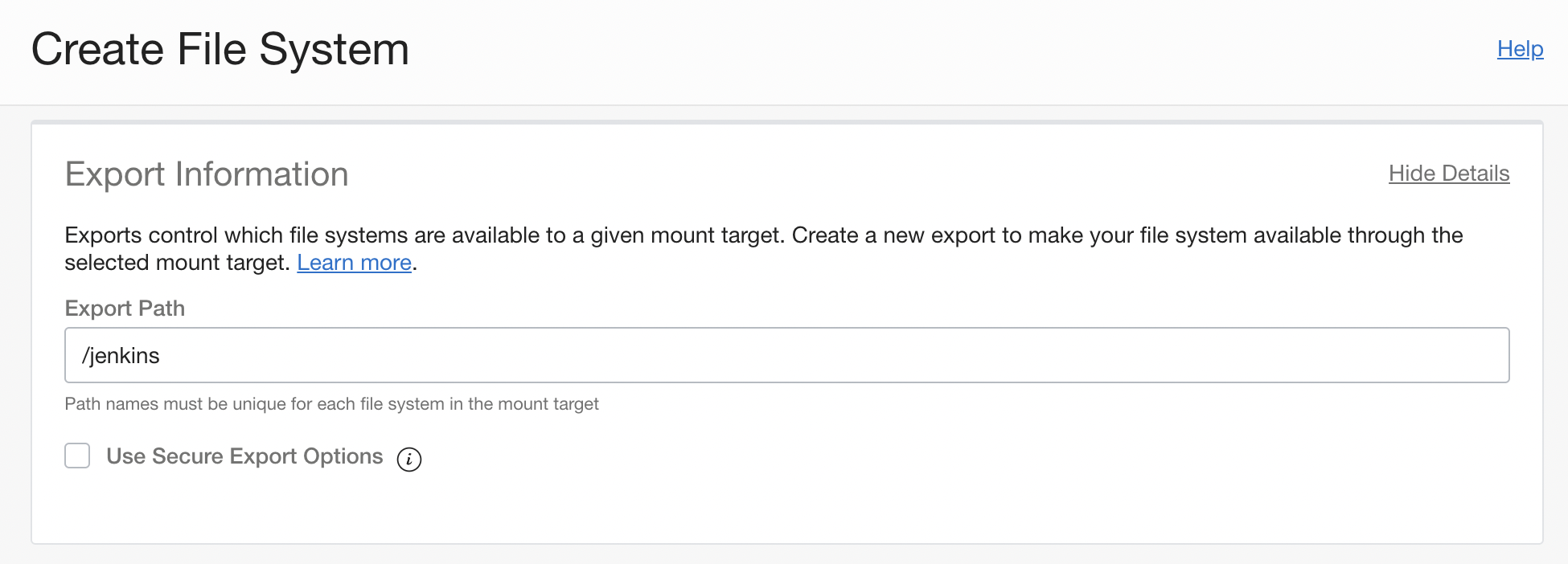
Task: Click the Create File System page title
Action: [x=220, y=49]
